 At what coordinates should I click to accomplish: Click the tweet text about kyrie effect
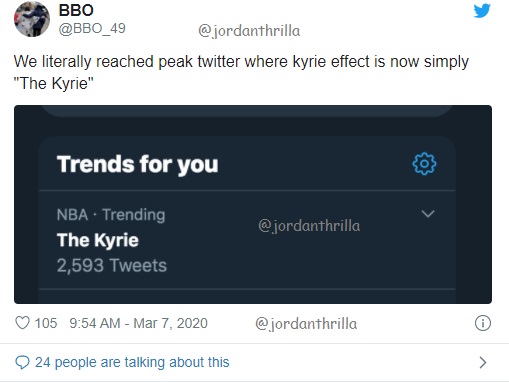(x=241, y=72)
